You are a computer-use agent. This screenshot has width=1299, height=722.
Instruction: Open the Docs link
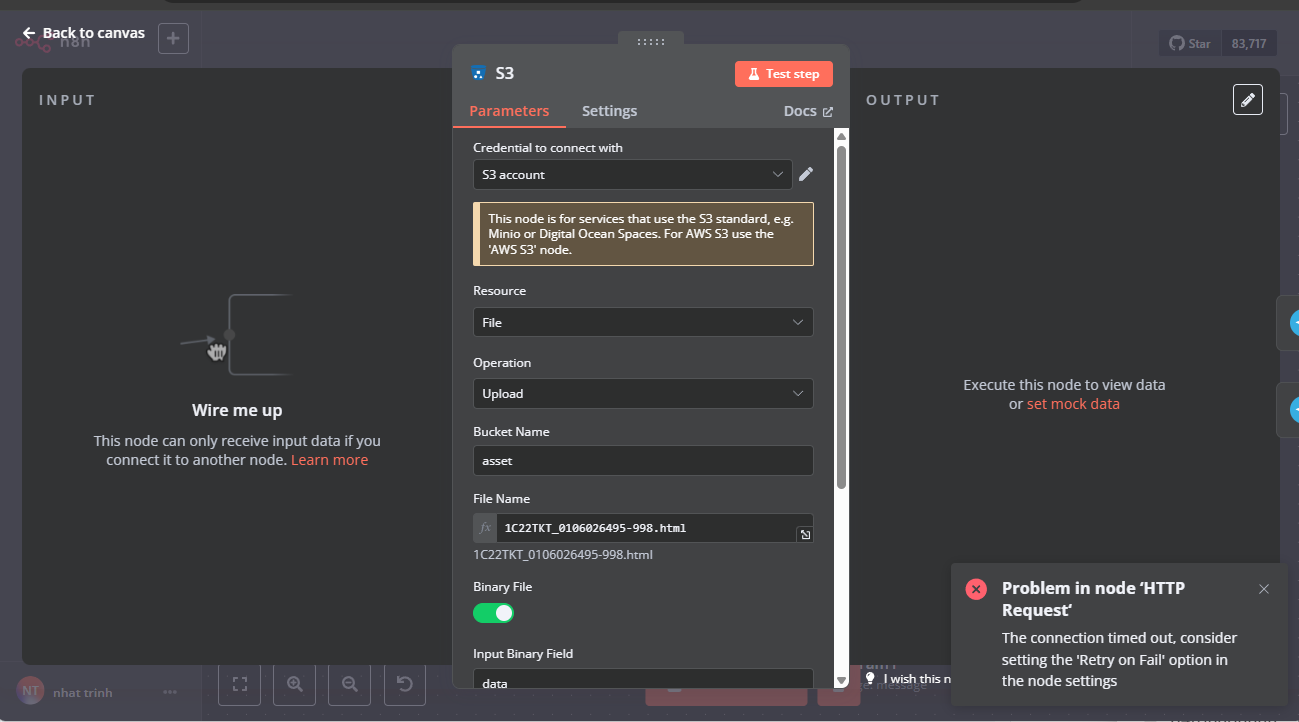point(808,111)
